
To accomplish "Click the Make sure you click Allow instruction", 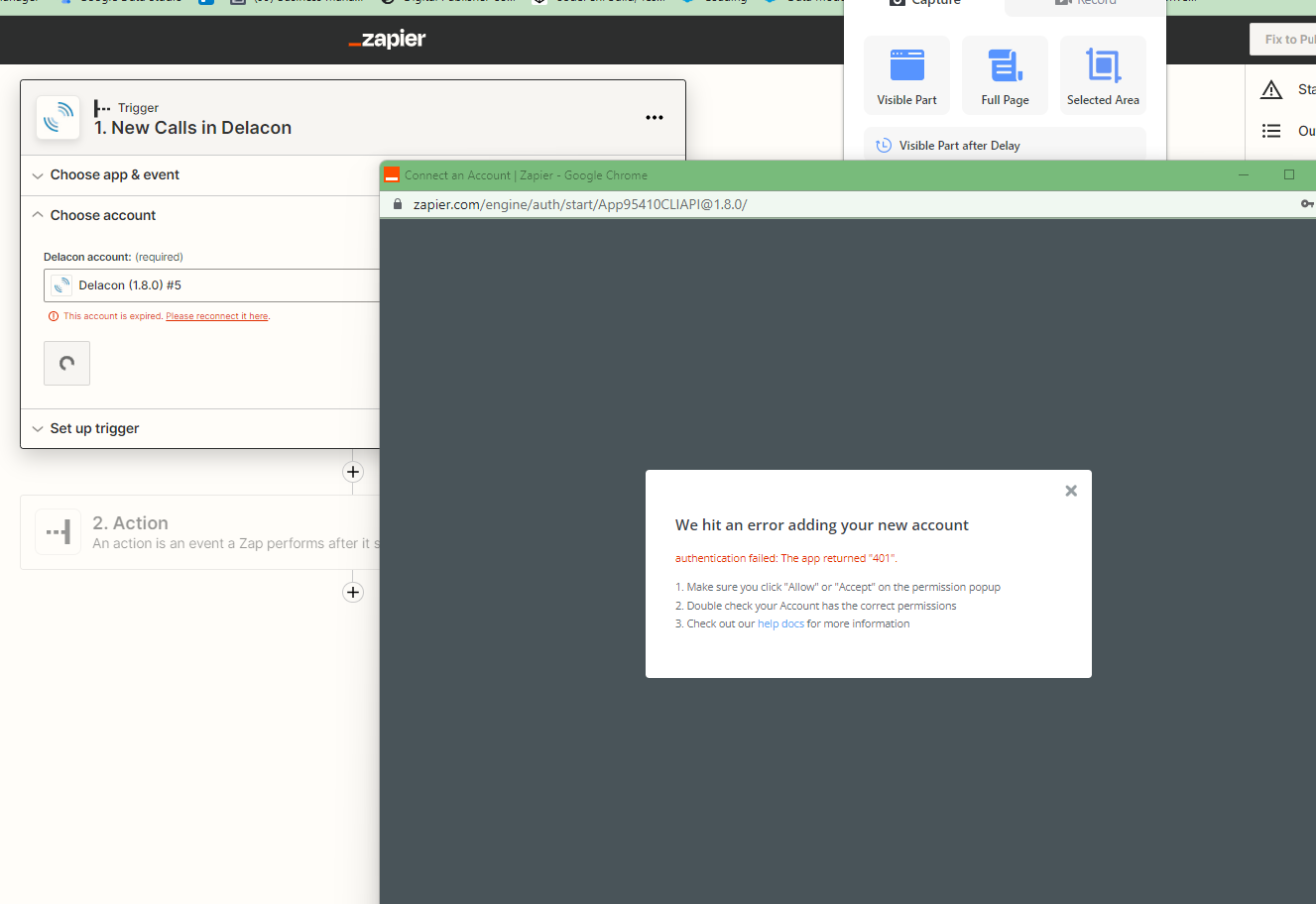I will [x=838, y=587].
